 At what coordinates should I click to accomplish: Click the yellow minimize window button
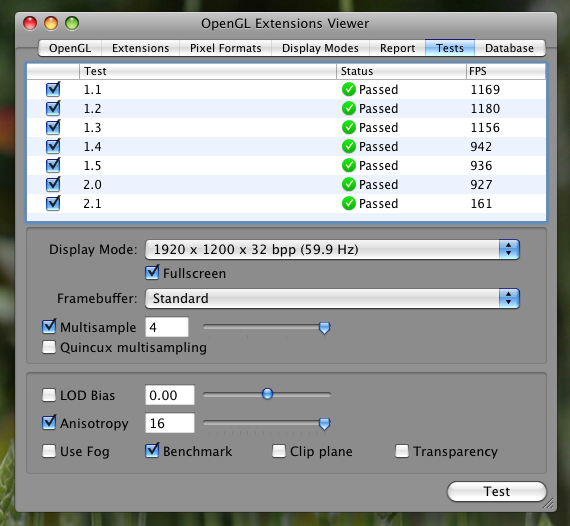51,23
